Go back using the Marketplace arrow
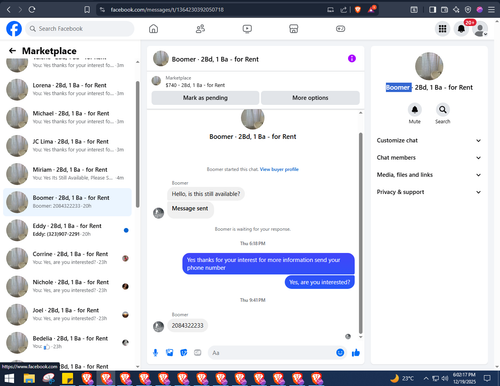Screen dimensions: 500x386 12,51
